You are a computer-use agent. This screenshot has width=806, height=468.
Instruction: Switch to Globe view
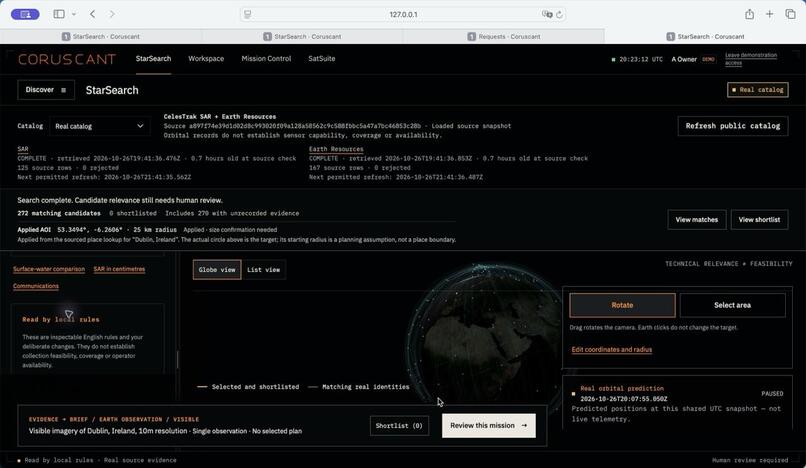217,269
